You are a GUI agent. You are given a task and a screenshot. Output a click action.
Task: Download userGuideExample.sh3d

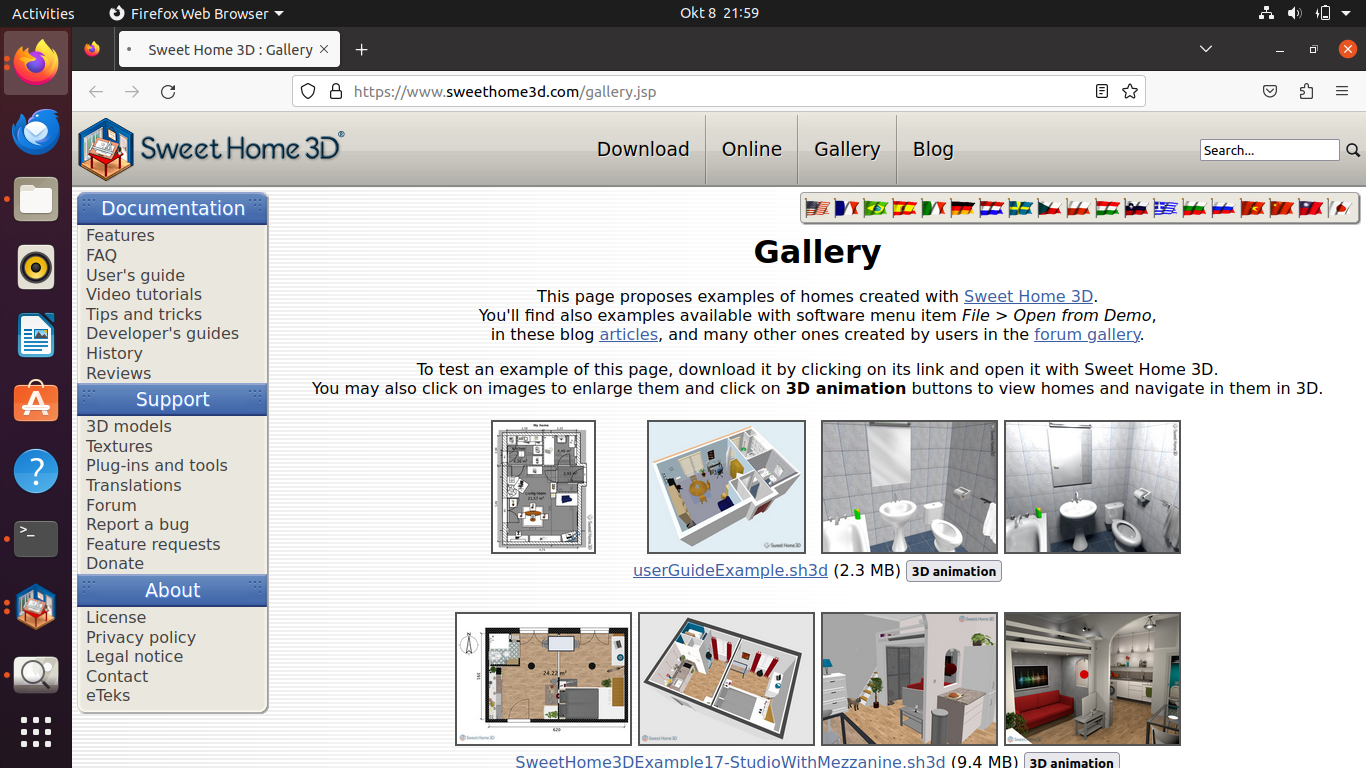click(x=730, y=571)
